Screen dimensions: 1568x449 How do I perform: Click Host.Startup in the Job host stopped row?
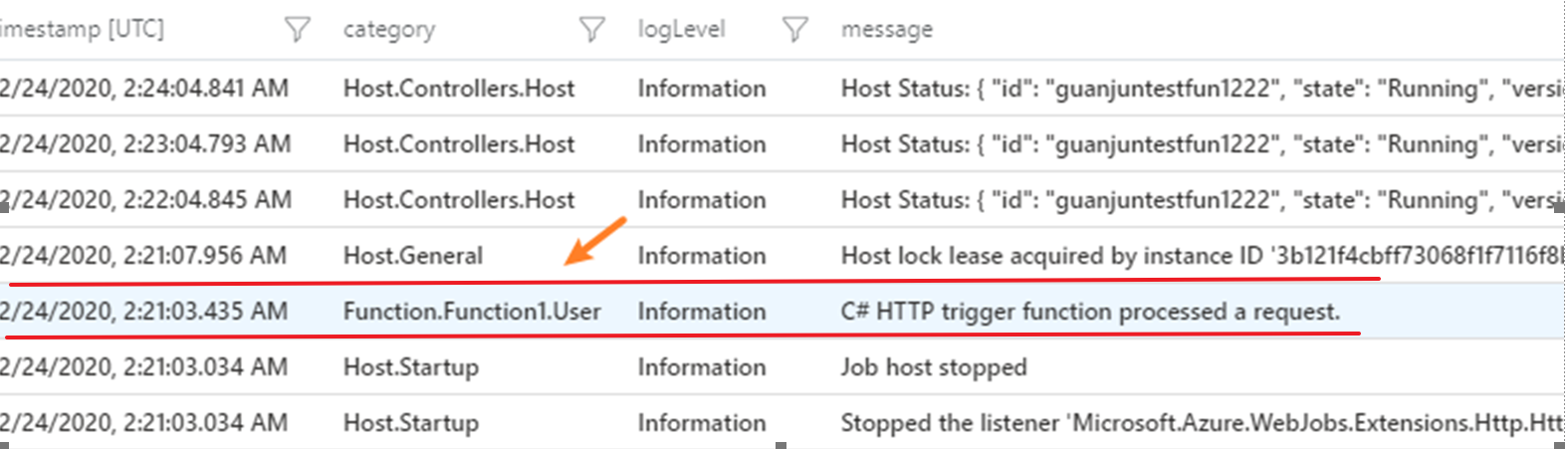(411, 367)
